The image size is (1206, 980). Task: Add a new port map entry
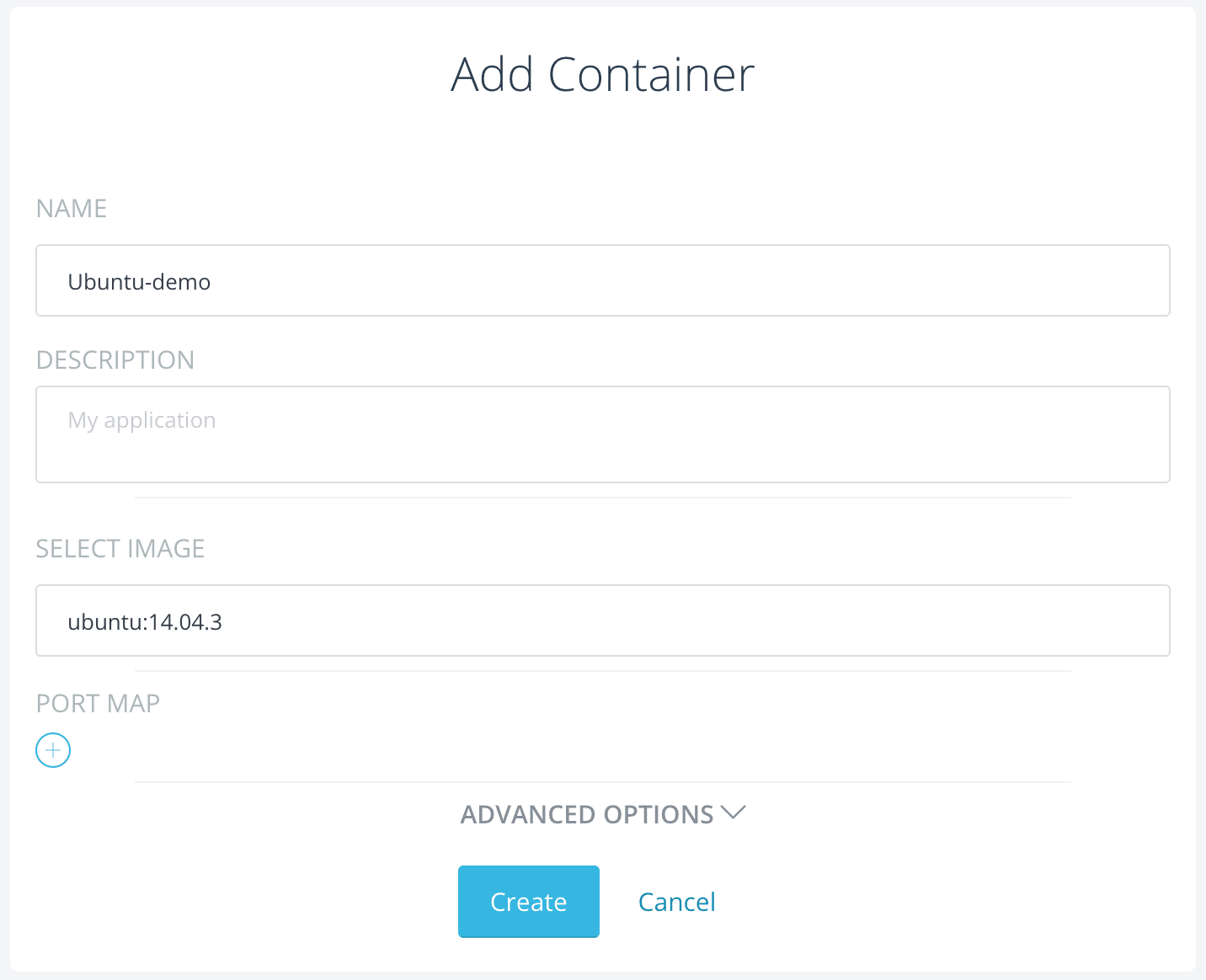click(53, 750)
